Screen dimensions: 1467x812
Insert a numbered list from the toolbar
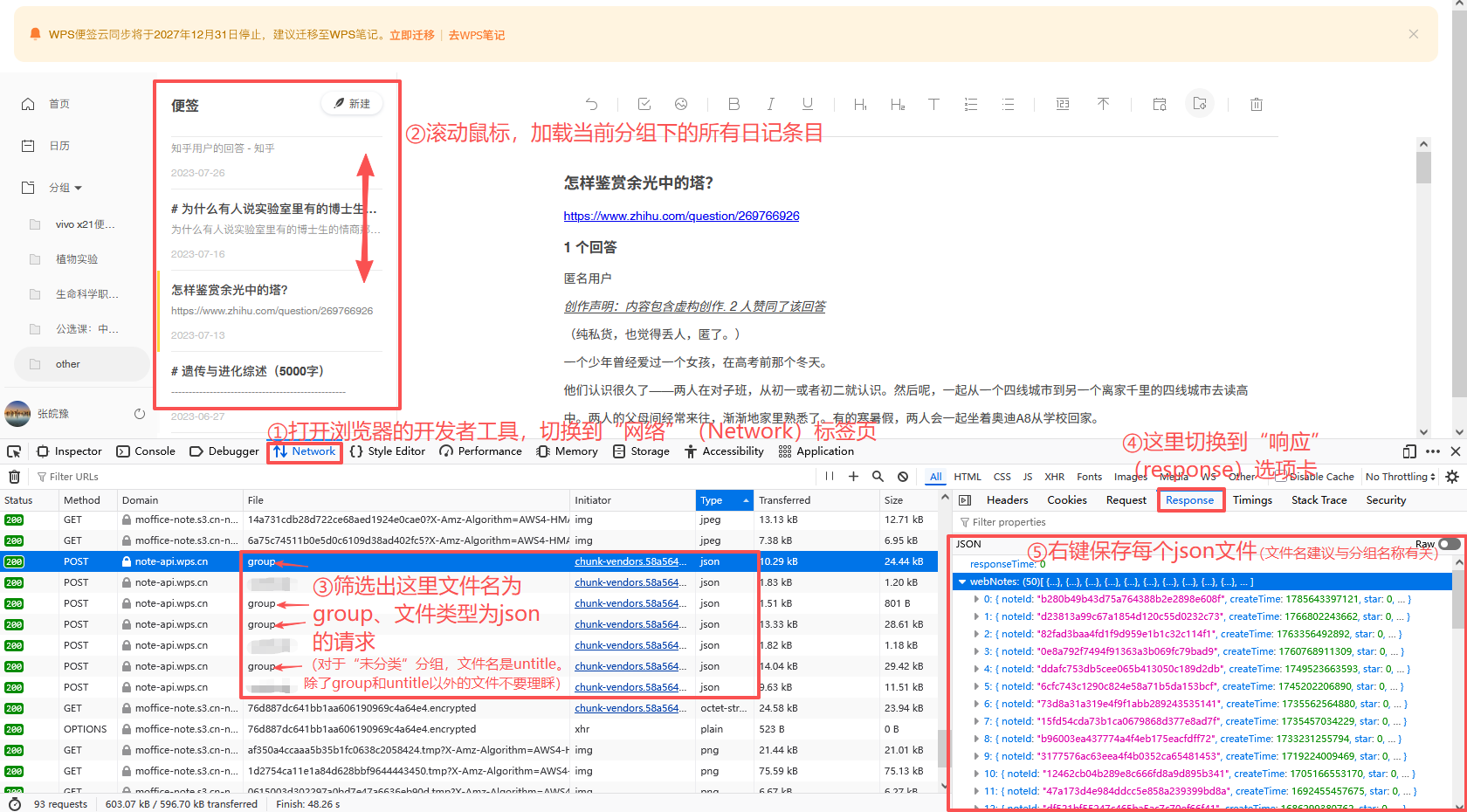click(x=970, y=104)
